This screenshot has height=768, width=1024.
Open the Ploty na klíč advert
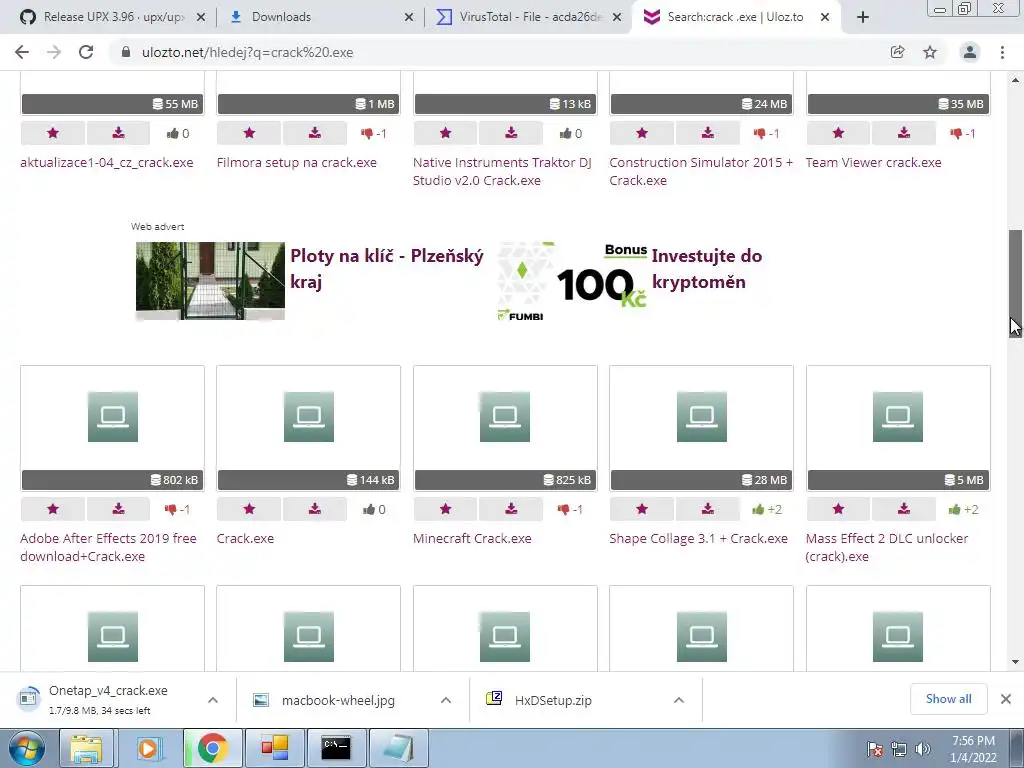pyautogui.click(x=310, y=281)
